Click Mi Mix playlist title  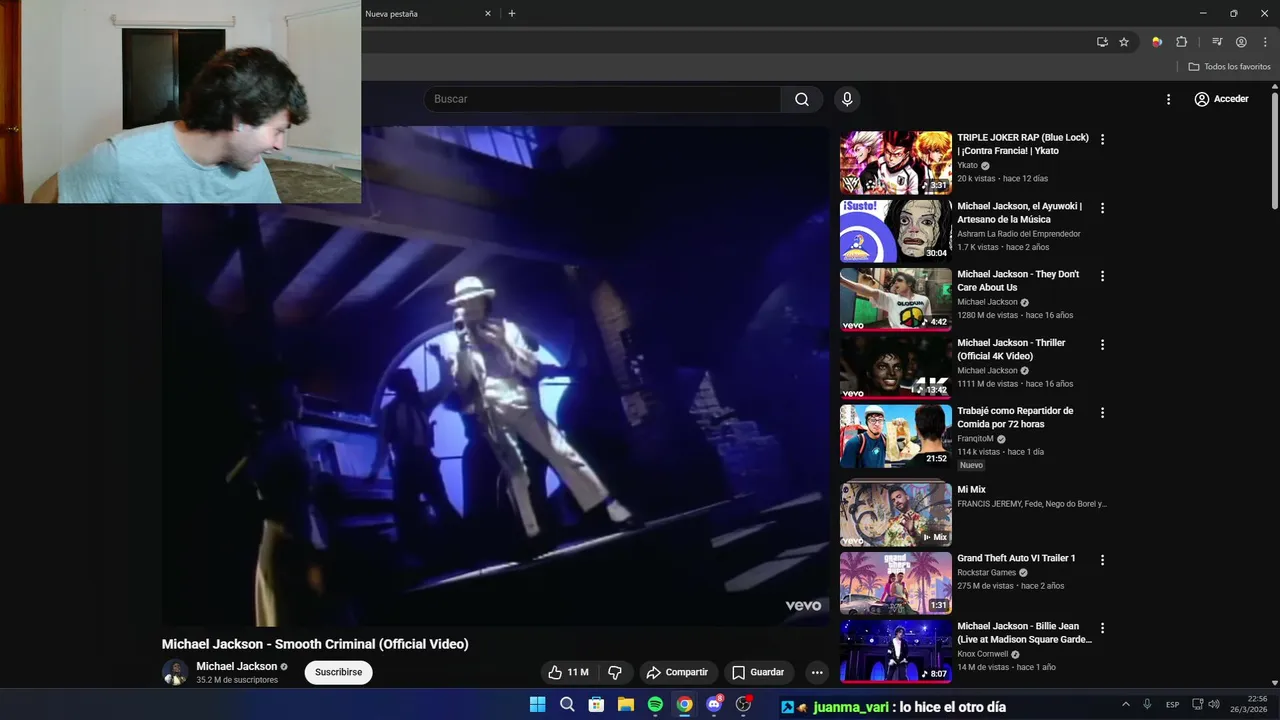(x=971, y=490)
